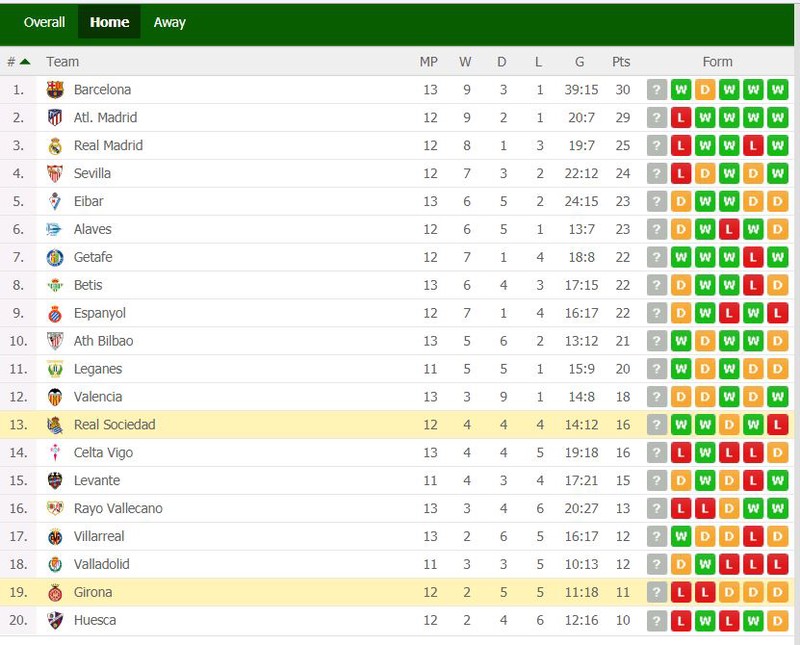This screenshot has height=645, width=800.
Task: Click the Valencia bat crest icon
Action: [55, 397]
